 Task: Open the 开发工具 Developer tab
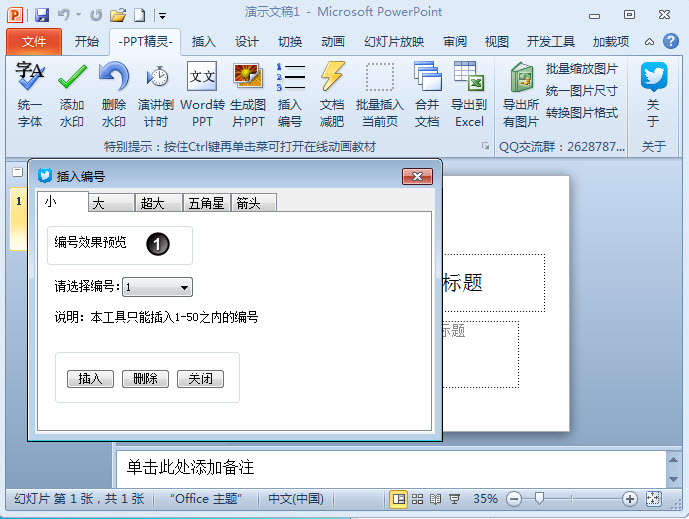coord(550,42)
